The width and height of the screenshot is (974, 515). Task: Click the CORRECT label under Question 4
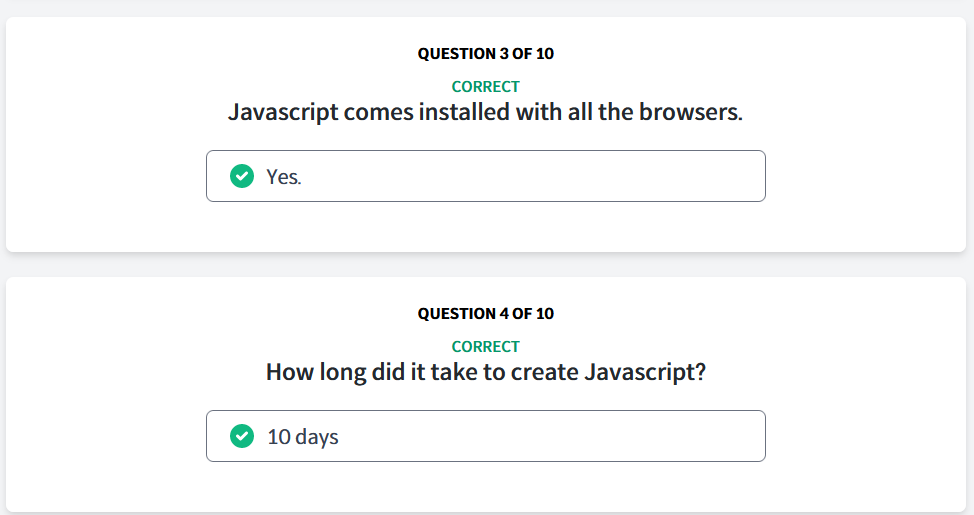[486, 346]
